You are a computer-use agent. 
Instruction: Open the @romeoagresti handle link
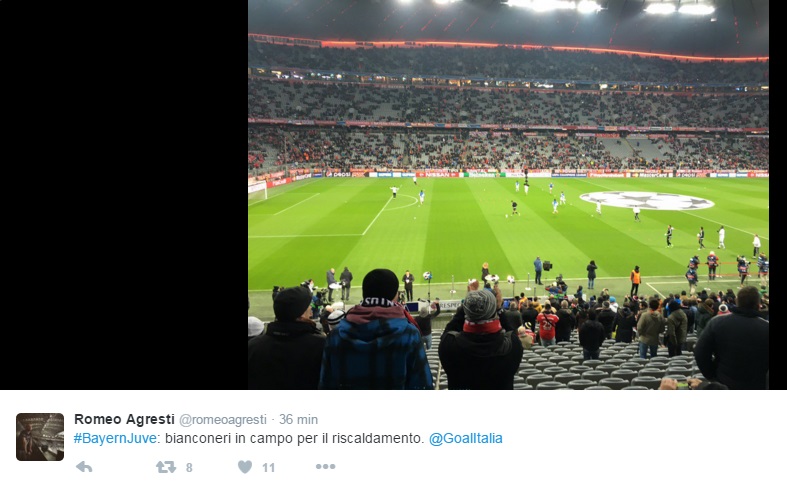tap(222, 420)
